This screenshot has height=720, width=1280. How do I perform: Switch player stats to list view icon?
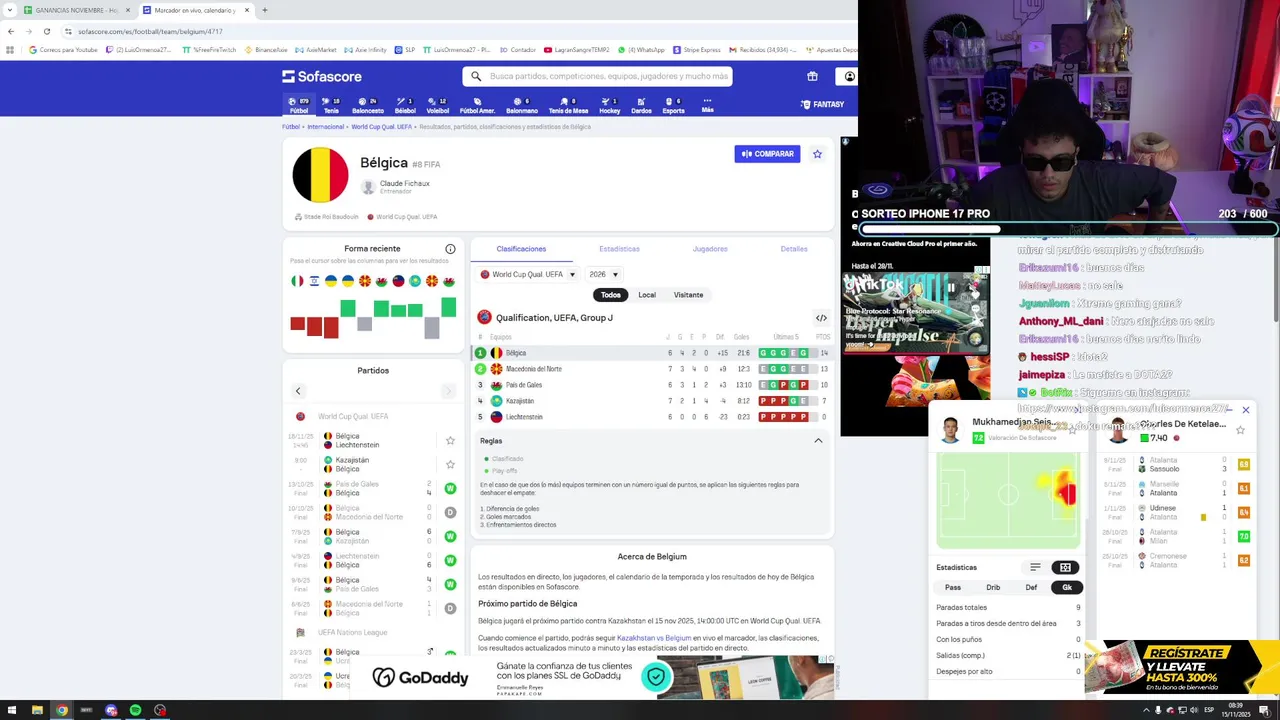(x=1035, y=567)
